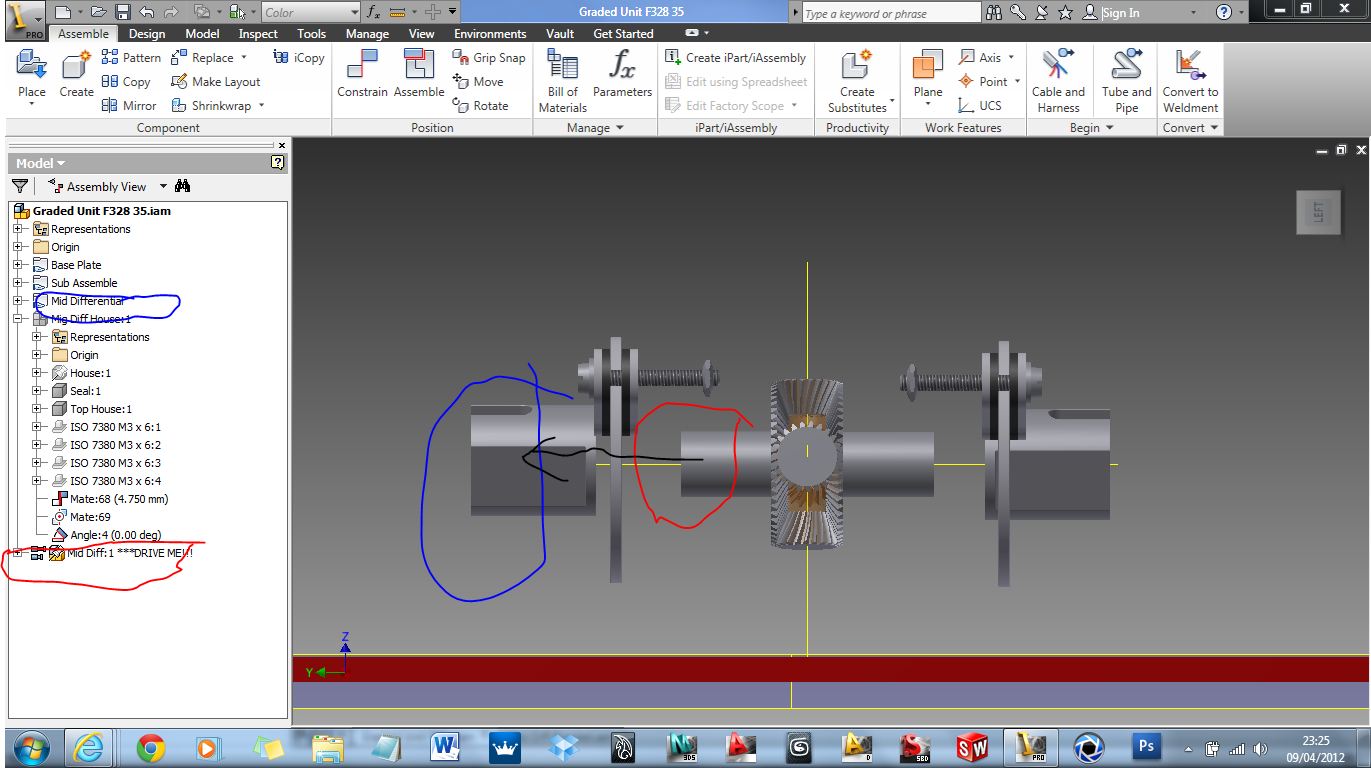Expand the Base Plate node
Screen dimensions: 1371x768
[17, 265]
